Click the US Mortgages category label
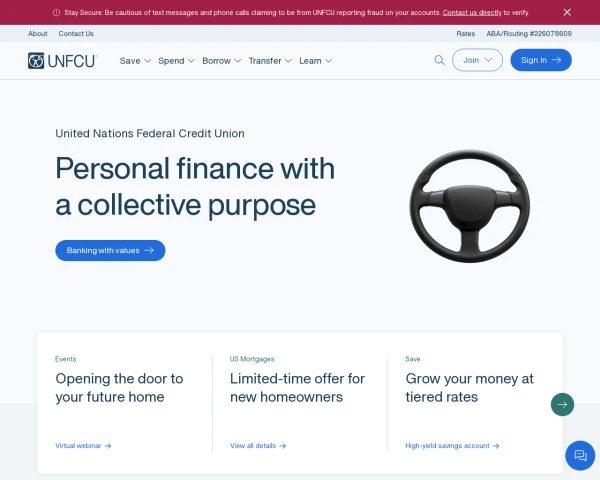 pyautogui.click(x=252, y=359)
